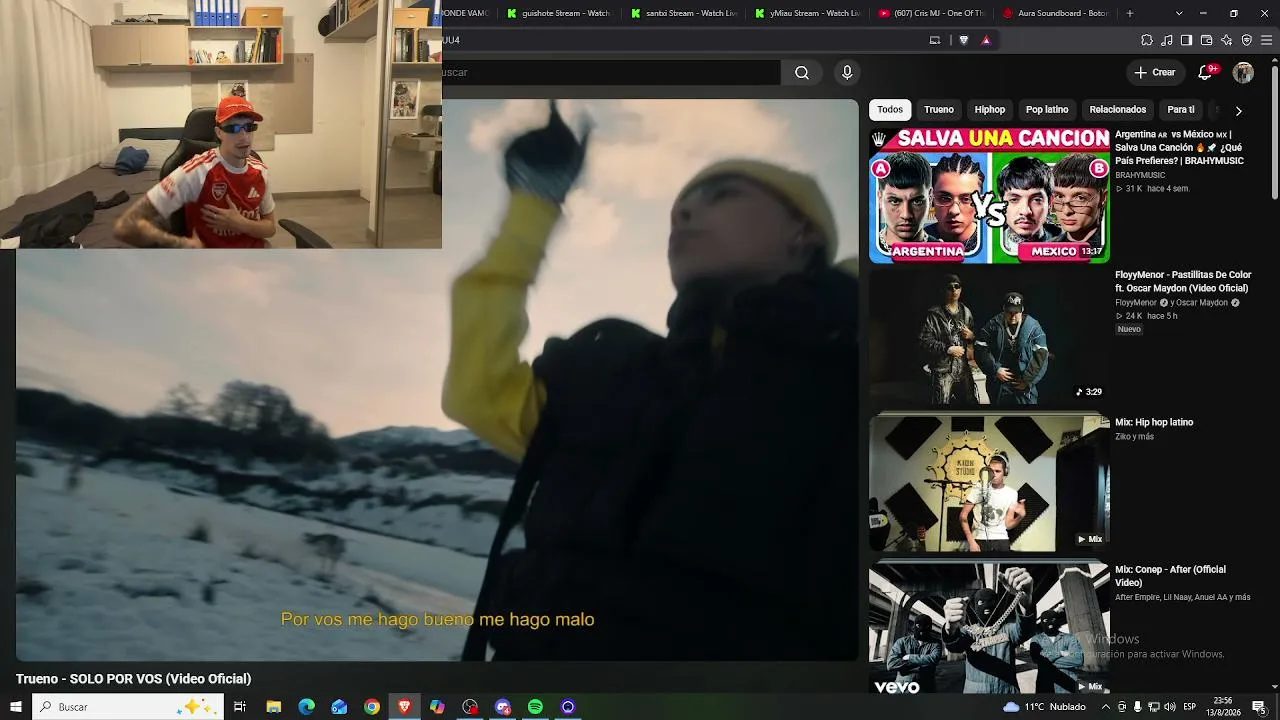This screenshot has width=1280, height=720.
Task: Open Brave Leo AI sparkle icon
Action: tap(1227, 40)
